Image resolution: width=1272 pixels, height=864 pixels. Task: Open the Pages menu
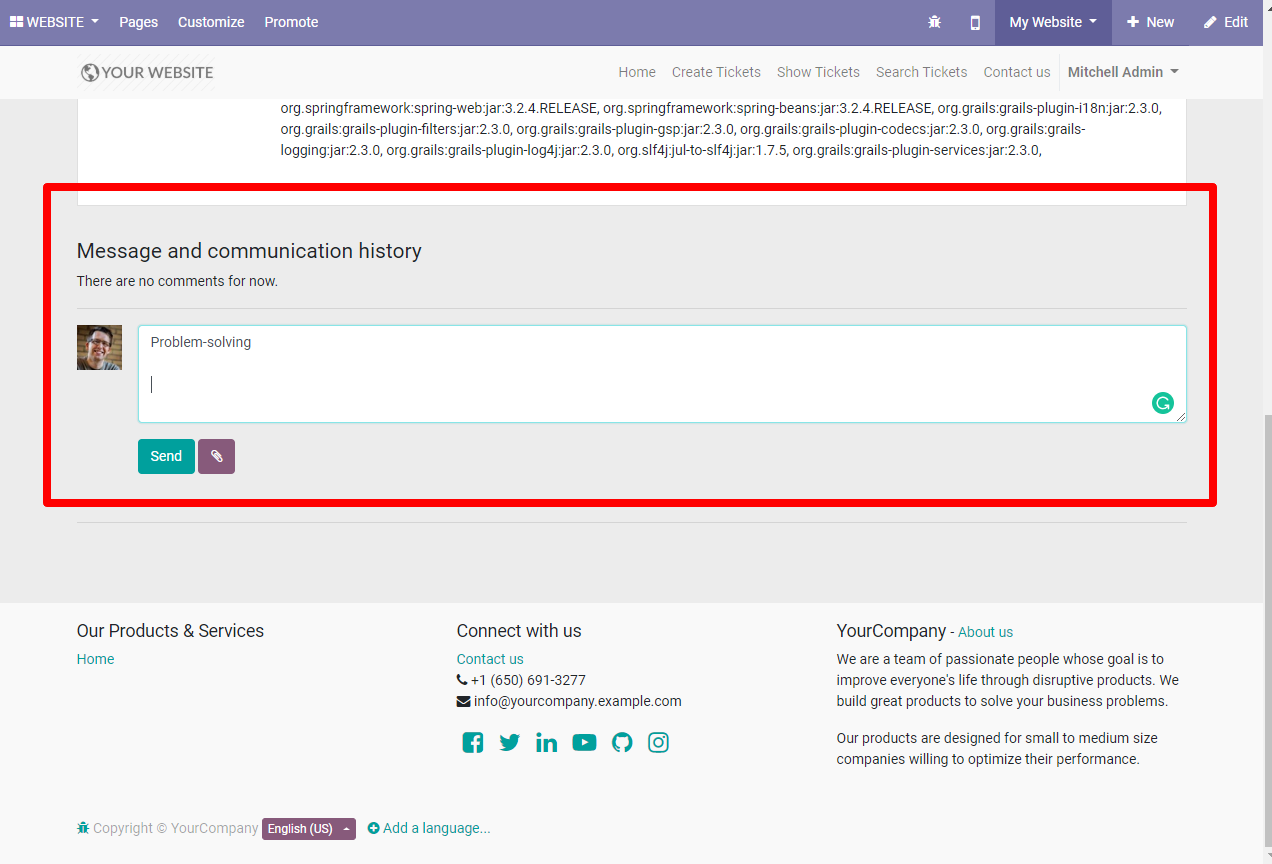[x=138, y=22]
